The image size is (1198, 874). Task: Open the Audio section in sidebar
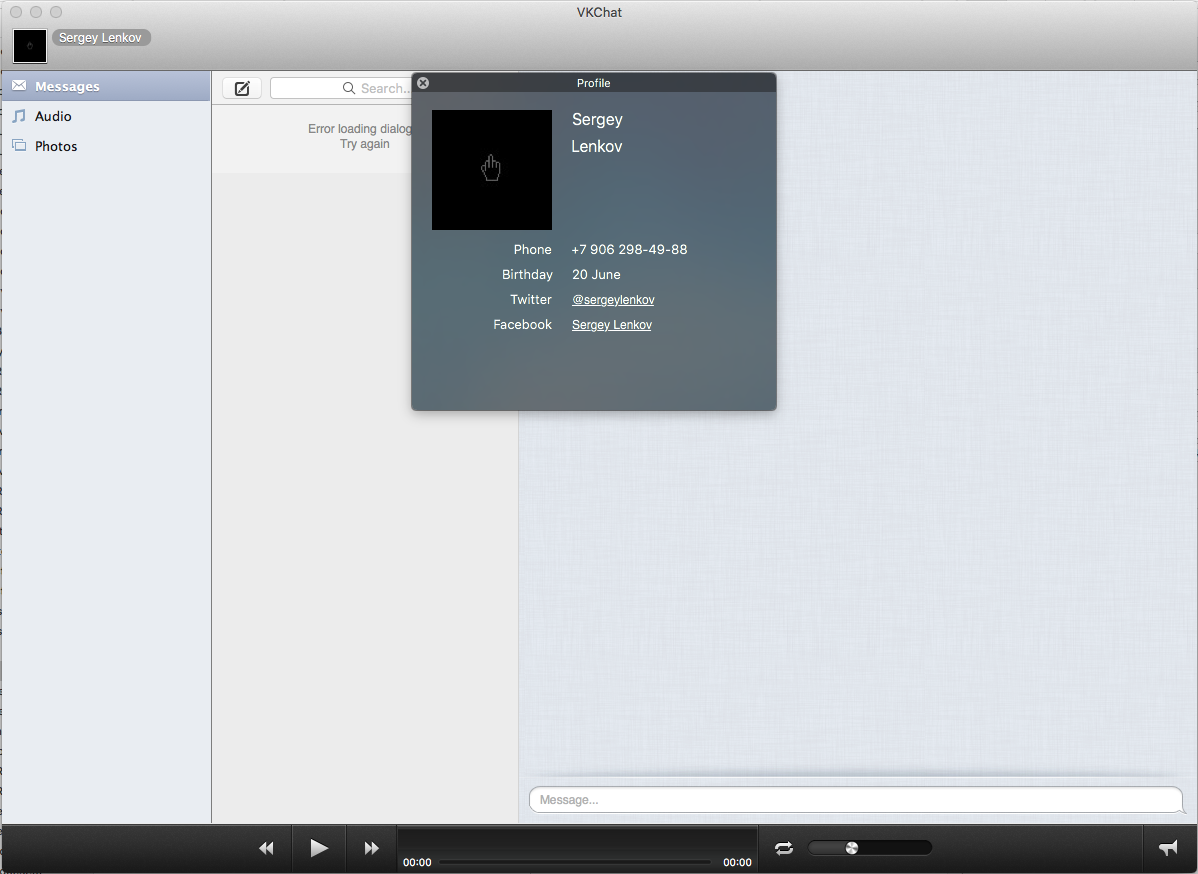106,116
